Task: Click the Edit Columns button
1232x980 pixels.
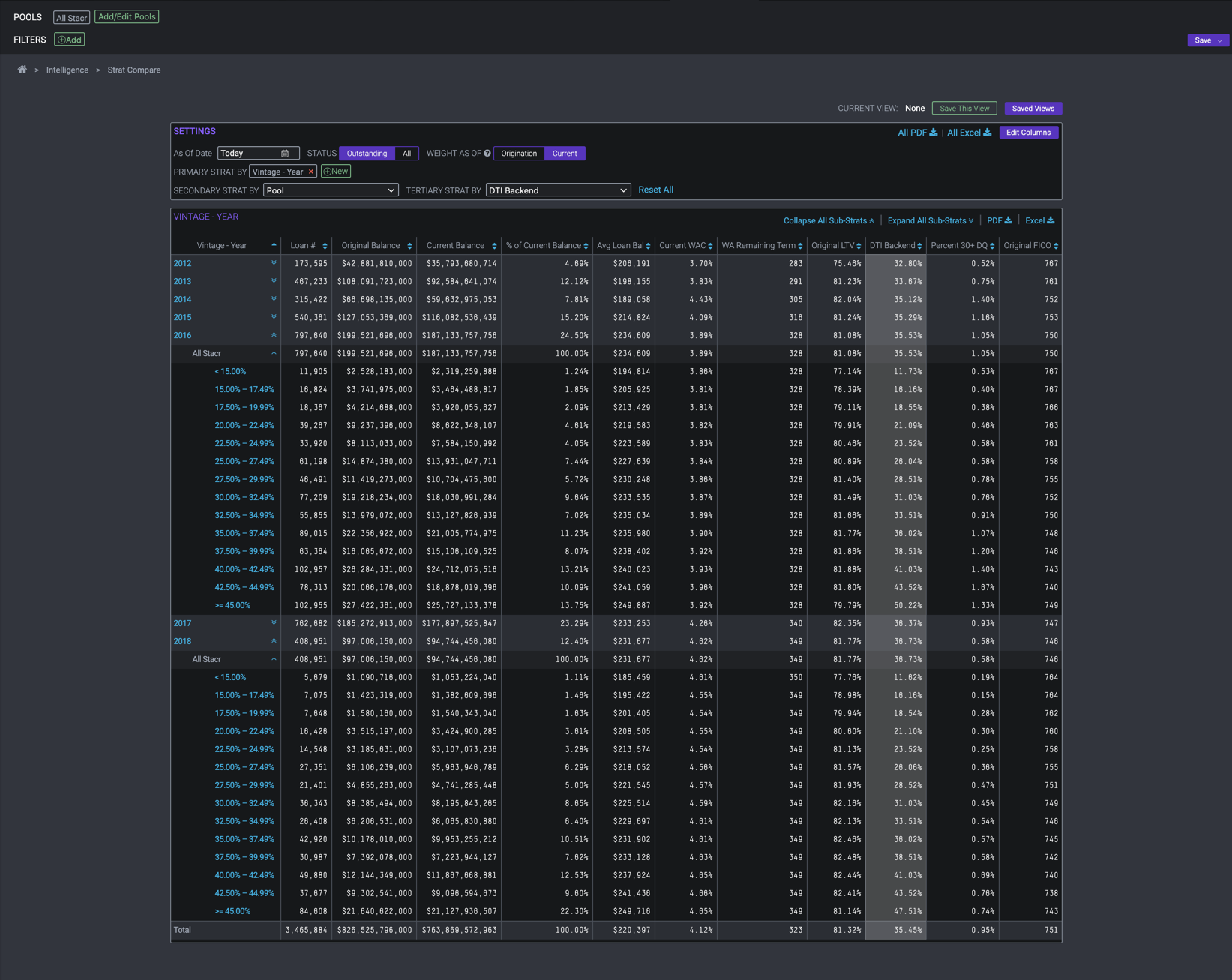Action: click(1028, 133)
